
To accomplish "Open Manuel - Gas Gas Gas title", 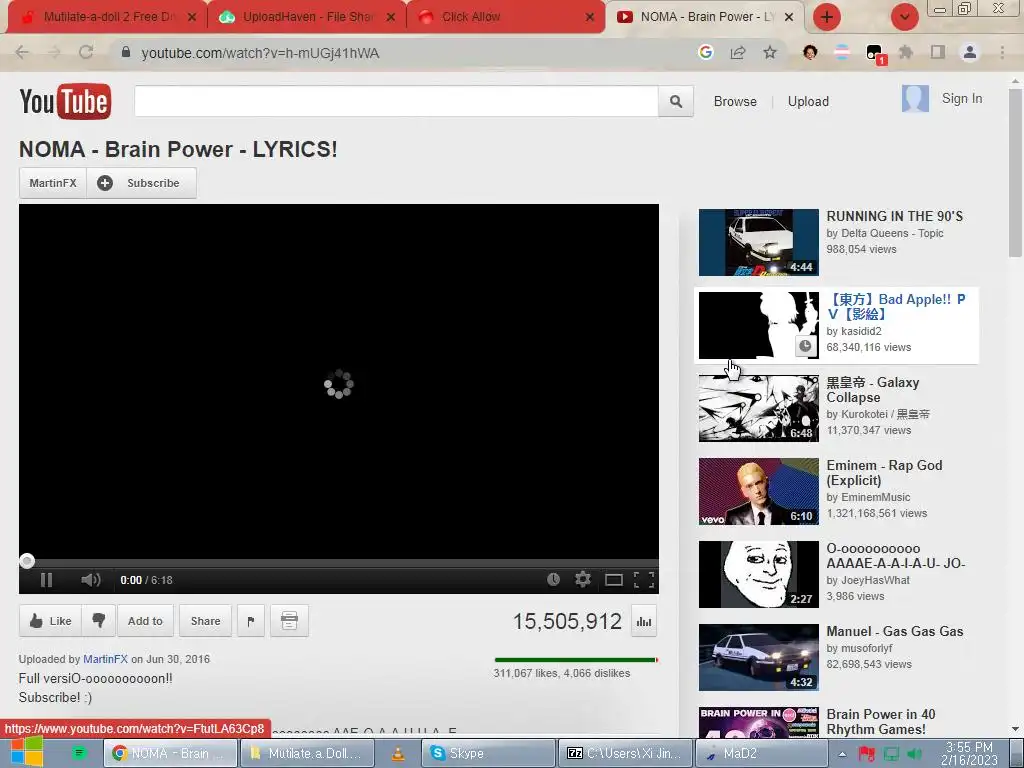I will (895, 632).
